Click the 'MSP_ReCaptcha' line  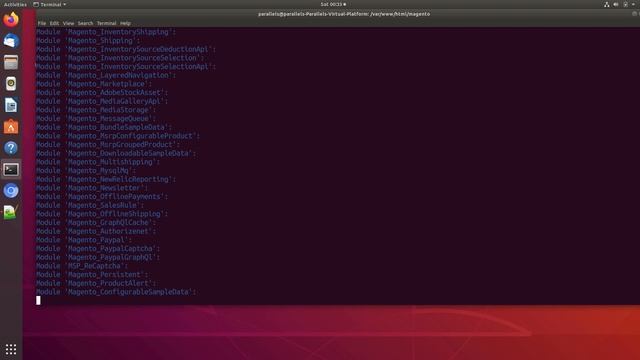coord(82,266)
